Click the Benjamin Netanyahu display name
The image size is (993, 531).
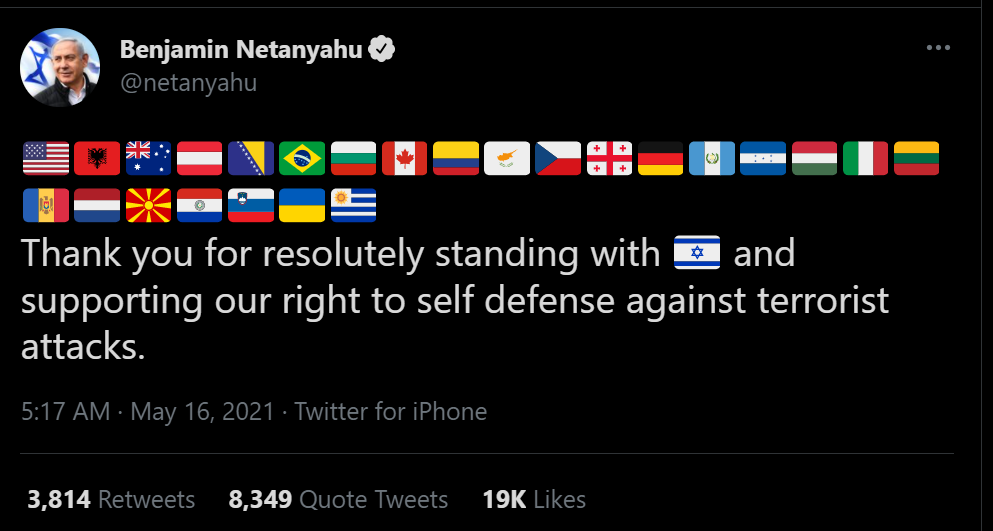click(x=241, y=49)
